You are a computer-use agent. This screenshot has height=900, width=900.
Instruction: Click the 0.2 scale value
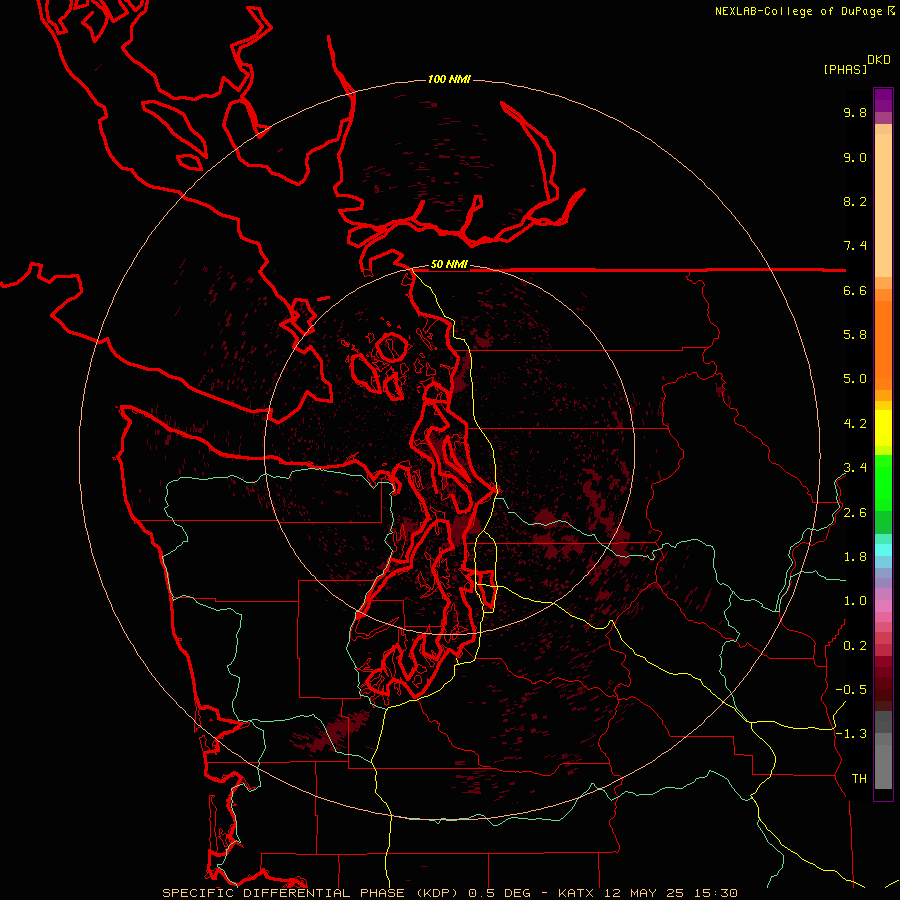pyautogui.click(x=855, y=646)
